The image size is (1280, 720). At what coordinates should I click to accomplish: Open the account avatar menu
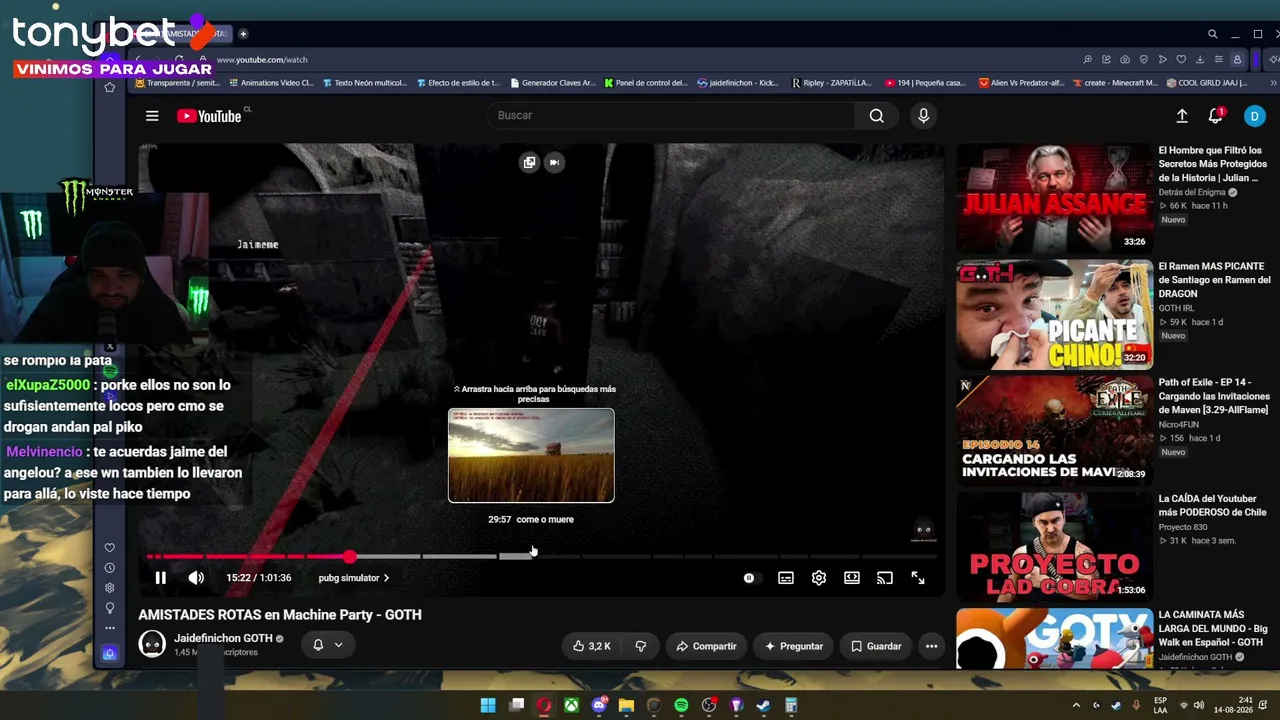(x=1254, y=116)
